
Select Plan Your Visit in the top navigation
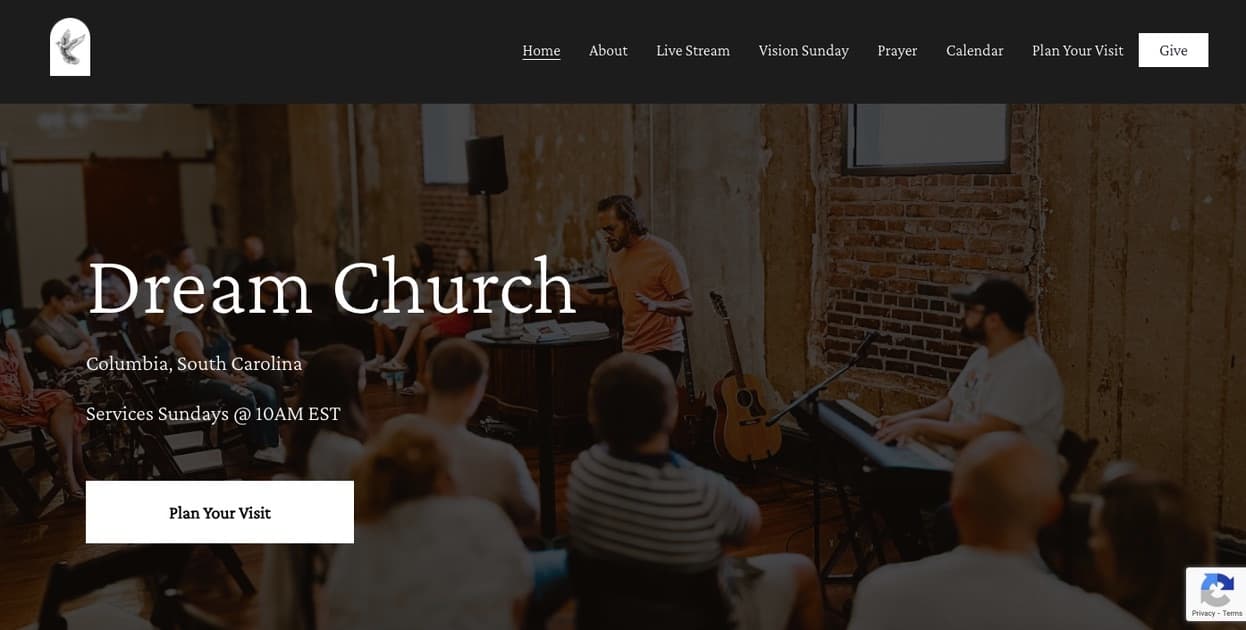point(1077,50)
